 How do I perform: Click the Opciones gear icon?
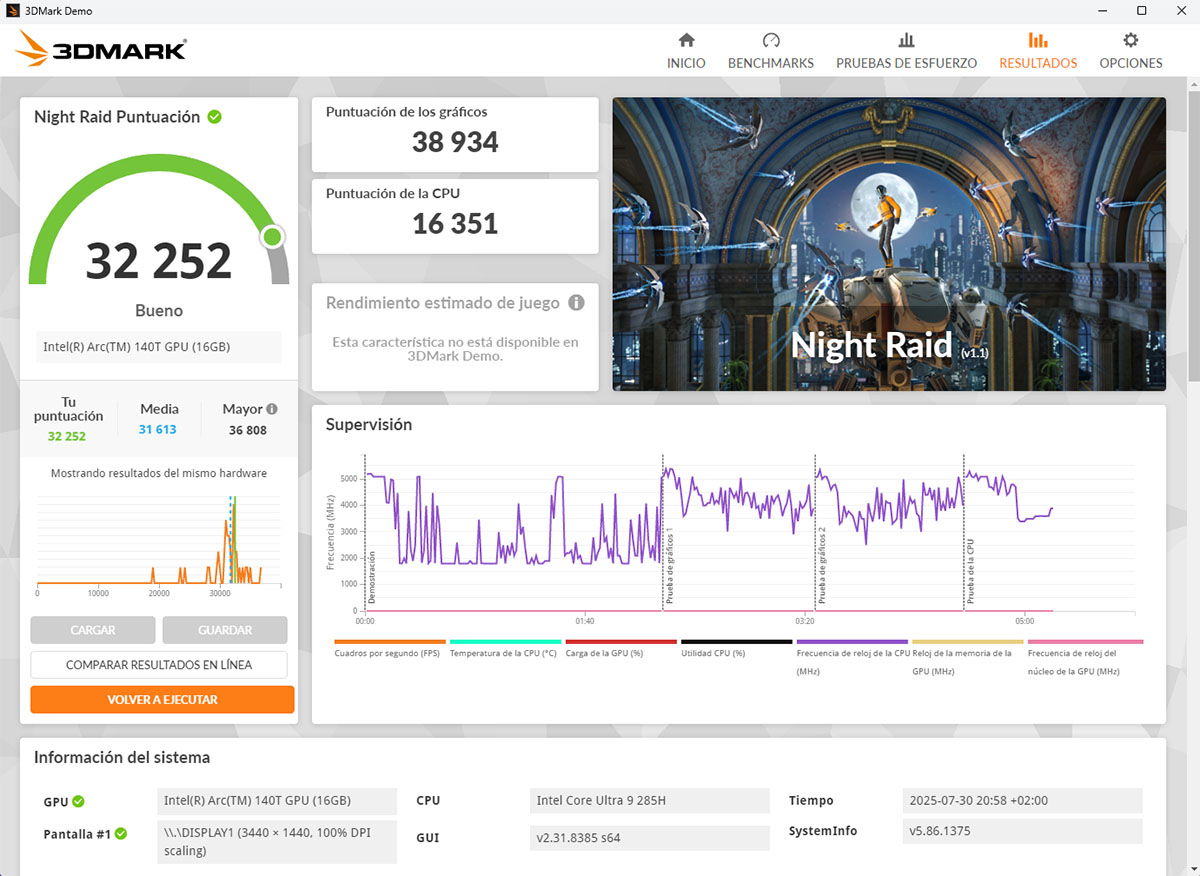point(1131,40)
